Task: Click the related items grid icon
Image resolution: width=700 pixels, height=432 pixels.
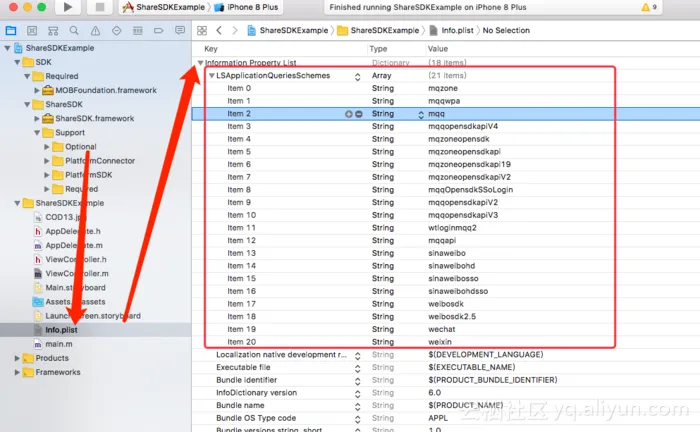Action: point(203,31)
